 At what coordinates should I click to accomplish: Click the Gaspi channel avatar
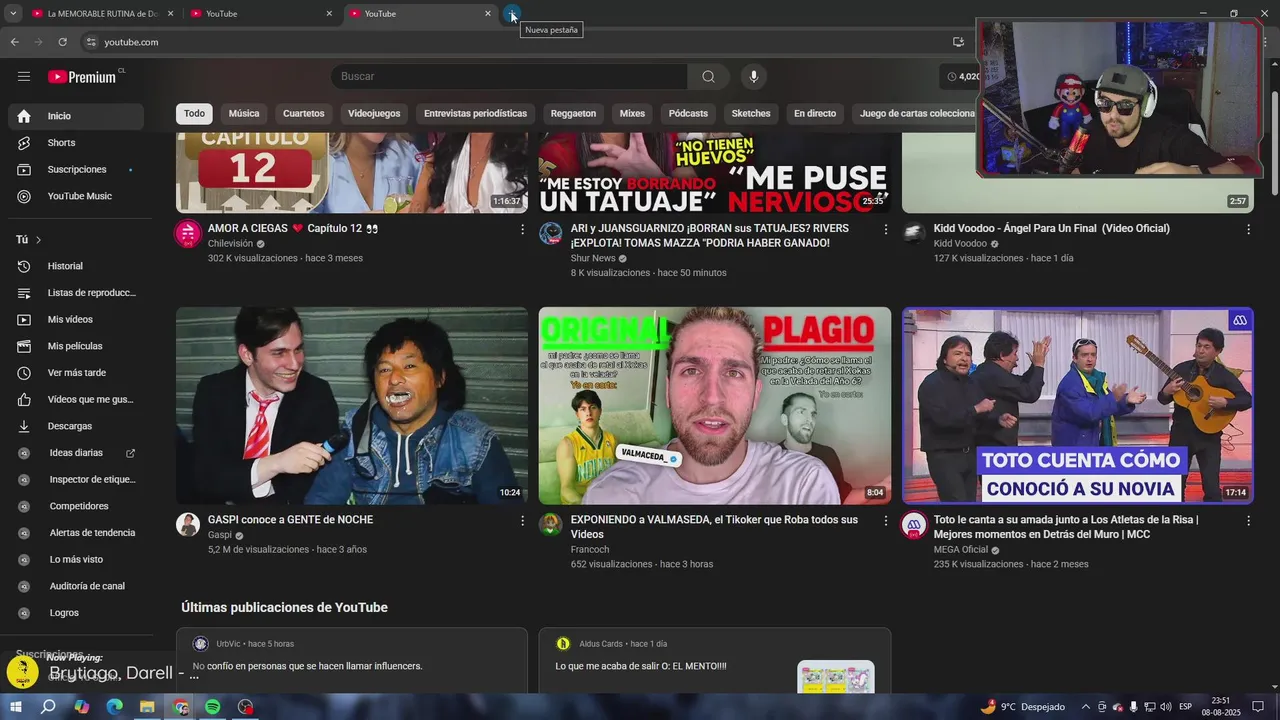point(188,525)
